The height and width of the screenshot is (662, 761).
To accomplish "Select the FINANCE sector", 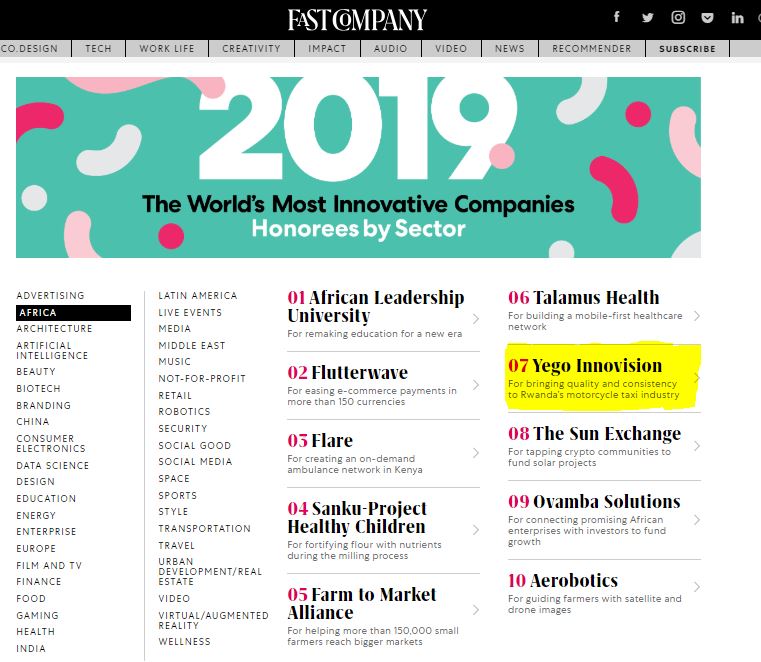I will click(x=39, y=581).
